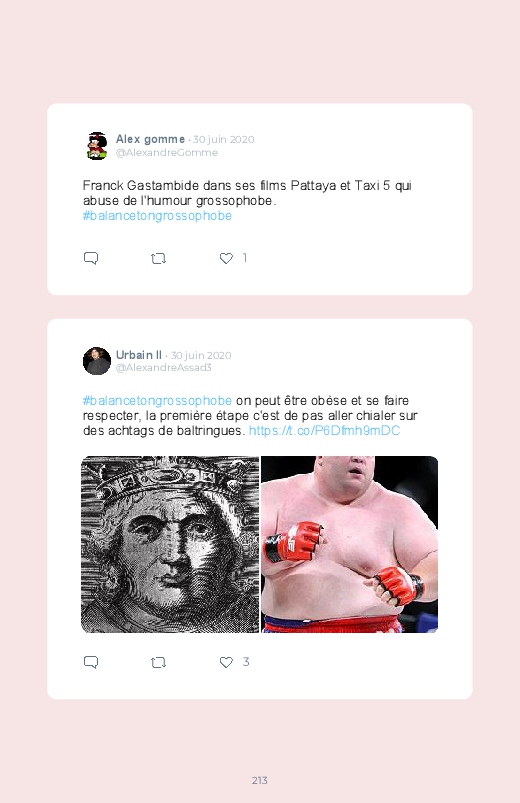Click the 30 juin 2020 date on first tweet
The width and height of the screenshot is (520, 803).
coord(223,139)
